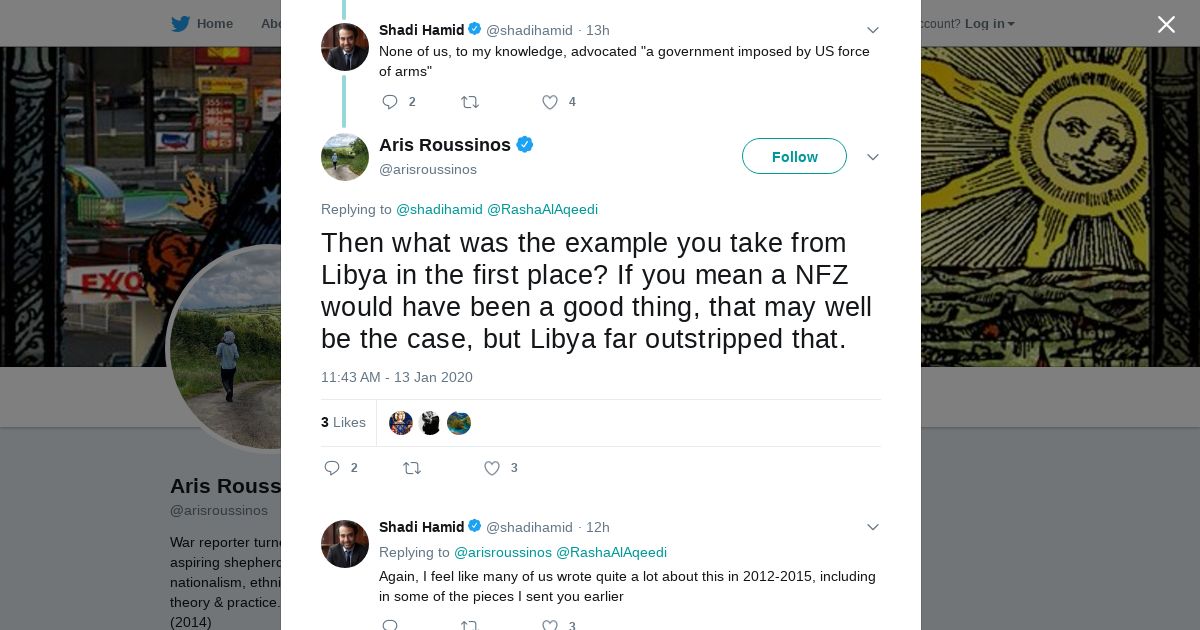This screenshot has width=1200, height=630.
Task: Open the tweet timestamp 11:43 AM - 13 Jan 2020
Action: coord(397,377)
